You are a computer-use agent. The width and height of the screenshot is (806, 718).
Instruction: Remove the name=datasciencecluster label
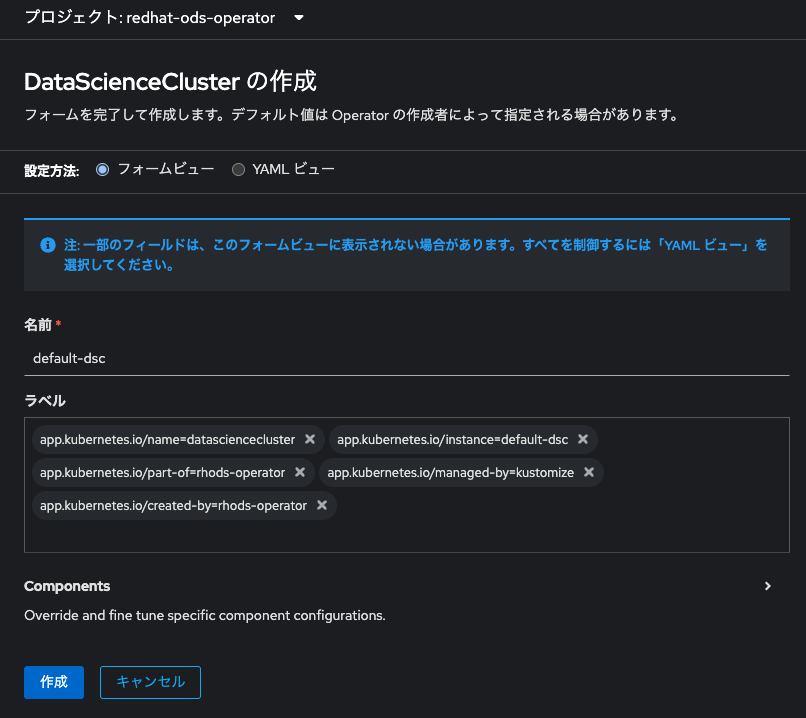click(310, 439)
